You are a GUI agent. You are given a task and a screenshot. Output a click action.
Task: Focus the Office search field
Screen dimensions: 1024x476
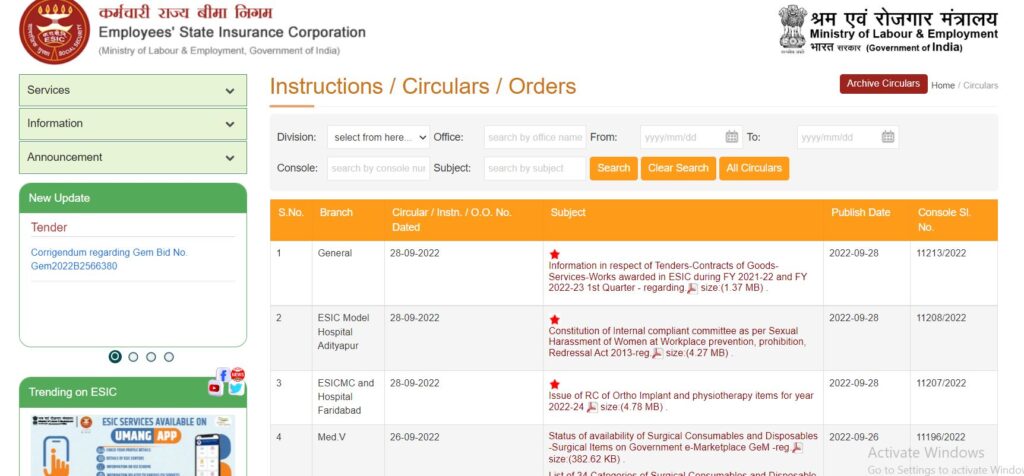pyautogui.click(x=535, y=137)
